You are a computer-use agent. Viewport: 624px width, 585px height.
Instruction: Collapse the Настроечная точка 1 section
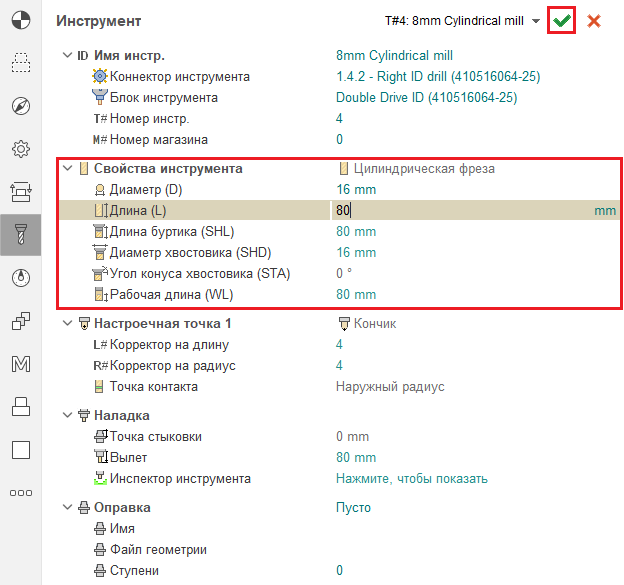pos(67,324)
